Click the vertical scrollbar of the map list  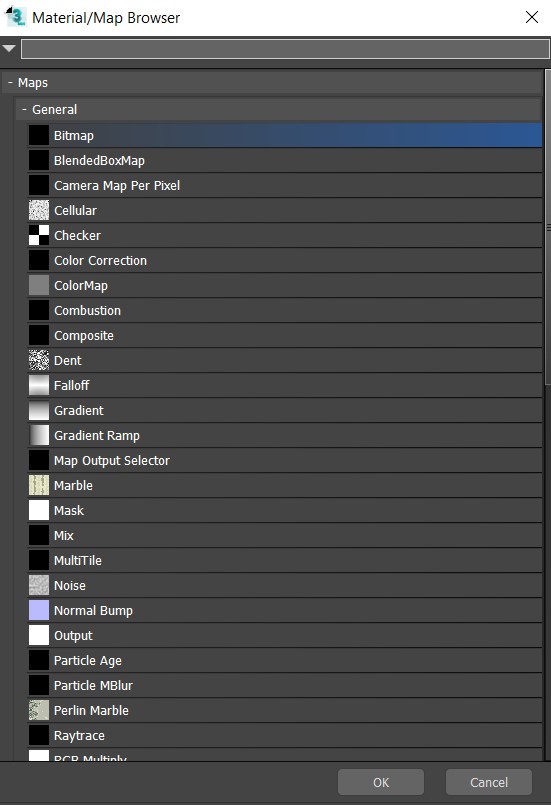547,228
